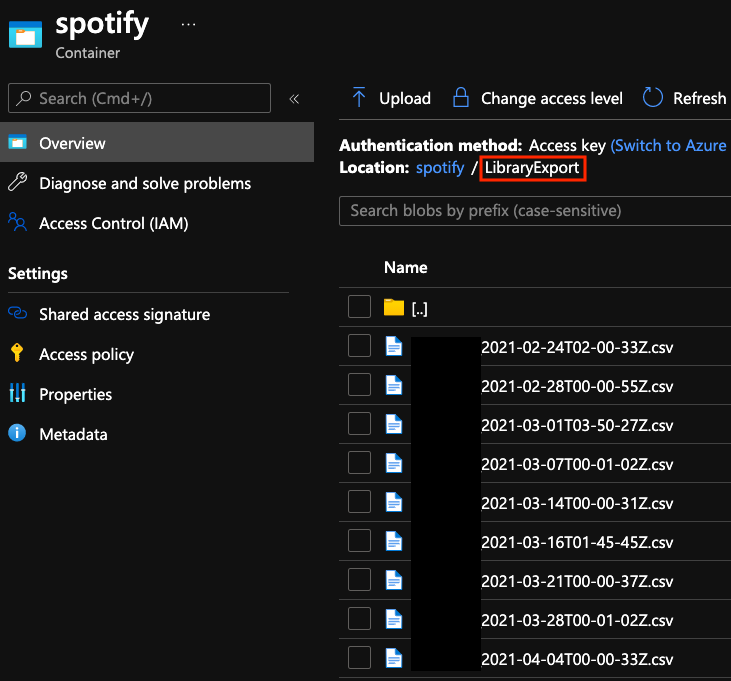
Task: Open blob named 2021-03-14T00-00-31Z.csv
Action: pos(577,504)
